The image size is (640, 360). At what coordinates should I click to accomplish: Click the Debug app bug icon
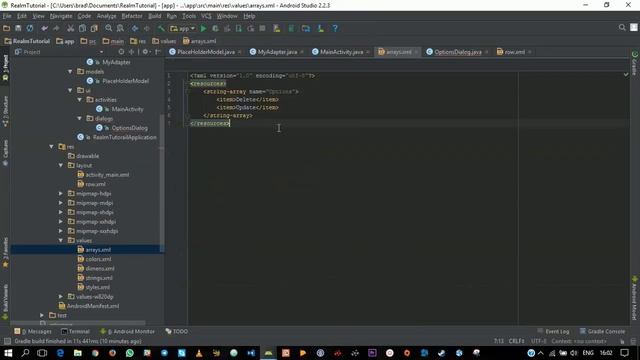pyautogui.click(x=215, y=29)
